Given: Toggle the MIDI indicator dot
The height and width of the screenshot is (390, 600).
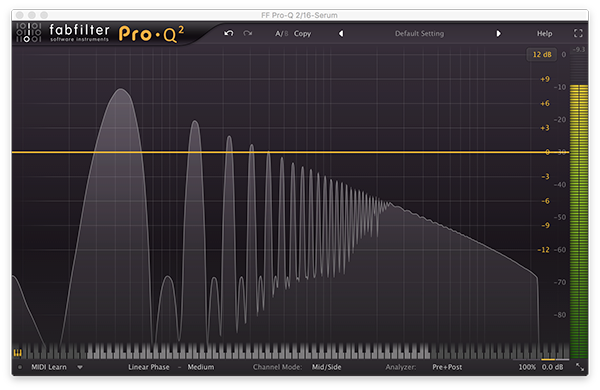Looking at the screenshot, I should 20,367.
